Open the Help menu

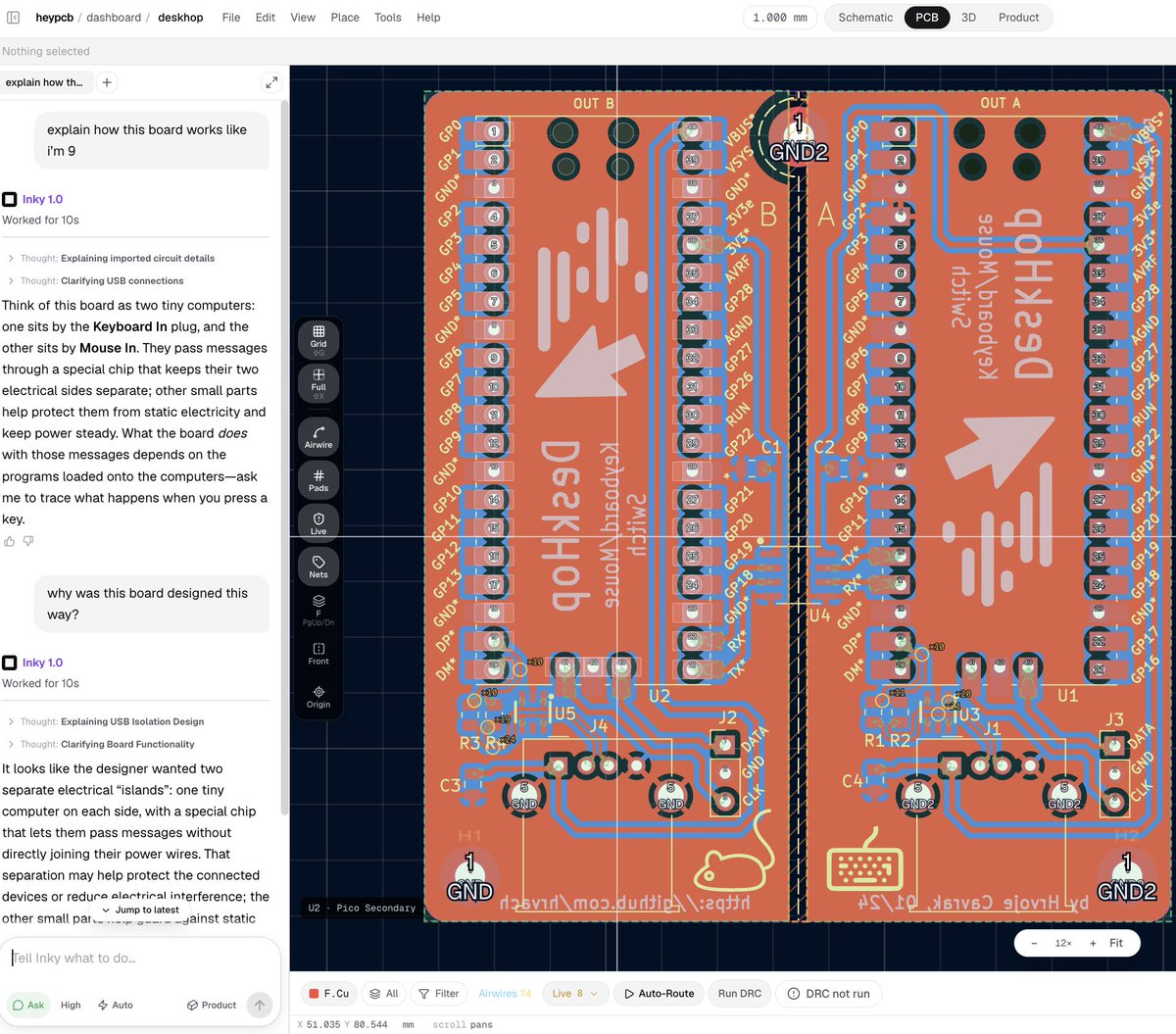click(x=428, y=18)
